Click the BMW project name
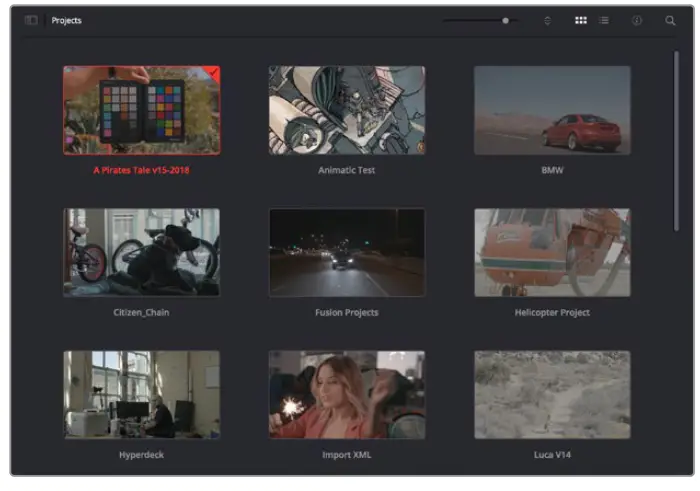Screen dimensions: 700x491 (x=552, y=170)
